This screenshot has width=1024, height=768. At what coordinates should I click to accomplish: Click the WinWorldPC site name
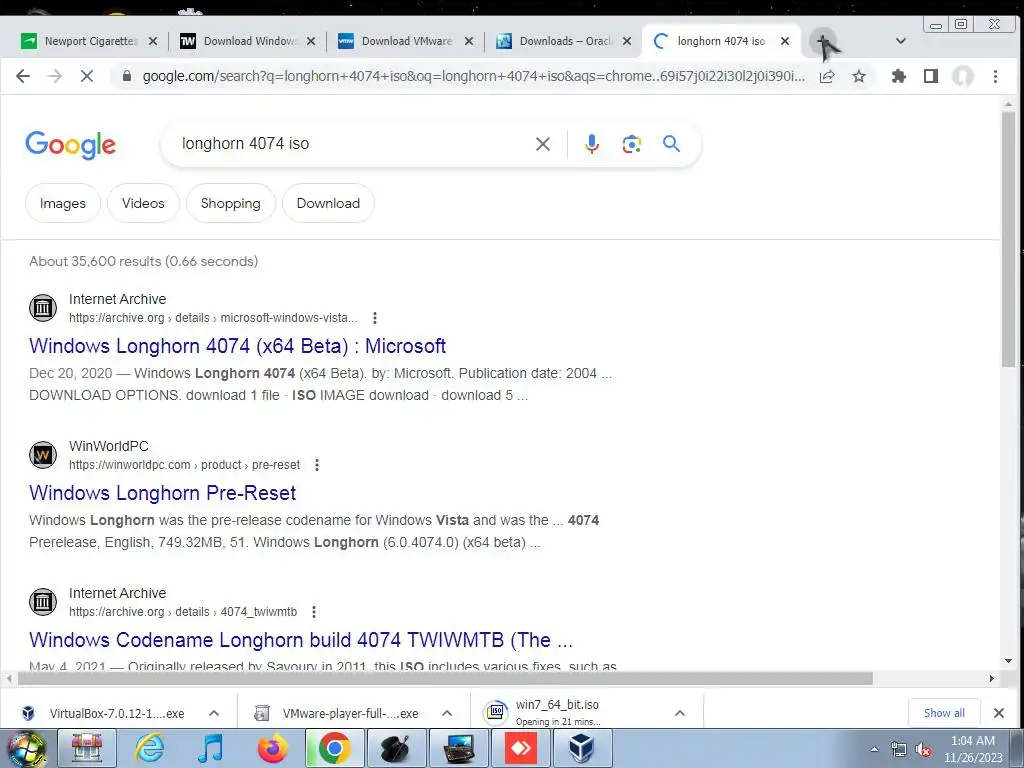[109, 446]
